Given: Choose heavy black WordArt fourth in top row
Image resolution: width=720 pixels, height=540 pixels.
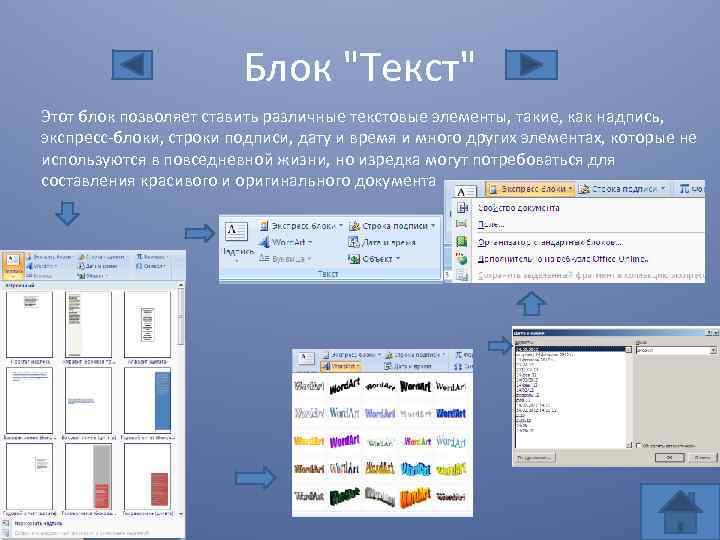Looking at the screenshot, I should click(415, 386).
